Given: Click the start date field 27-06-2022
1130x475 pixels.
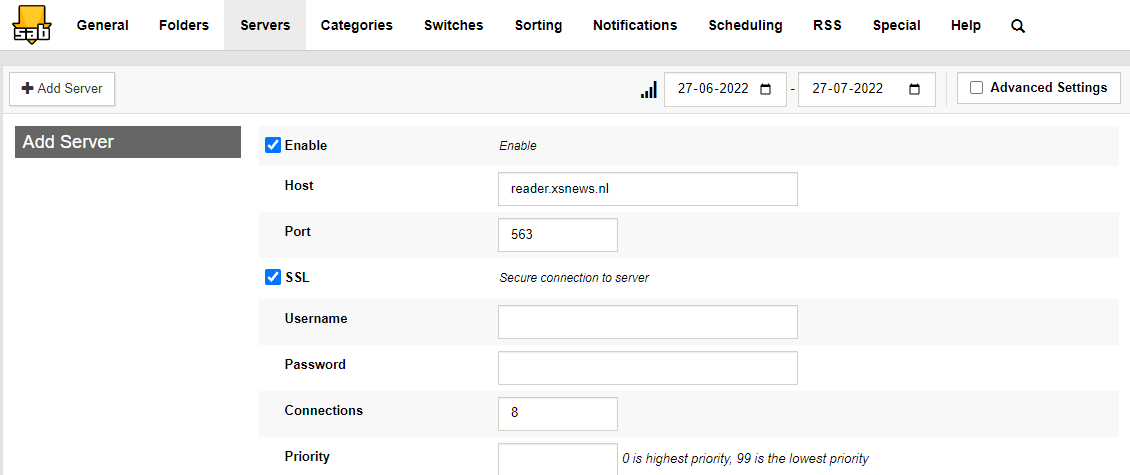Looking at the screenshot, I should pos(725,89).
